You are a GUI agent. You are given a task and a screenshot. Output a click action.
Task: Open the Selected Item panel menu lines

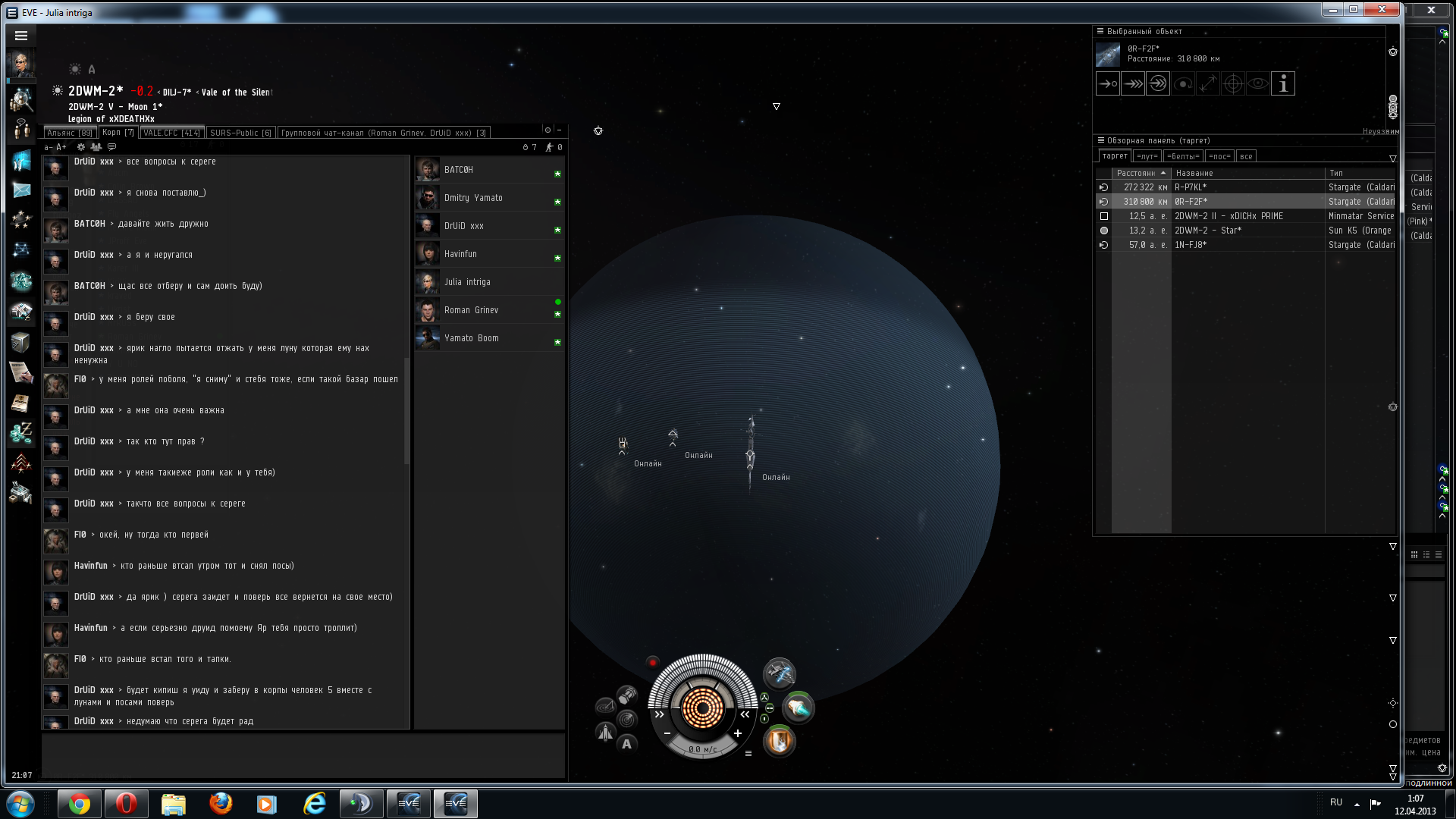[x=1100, y=31]
